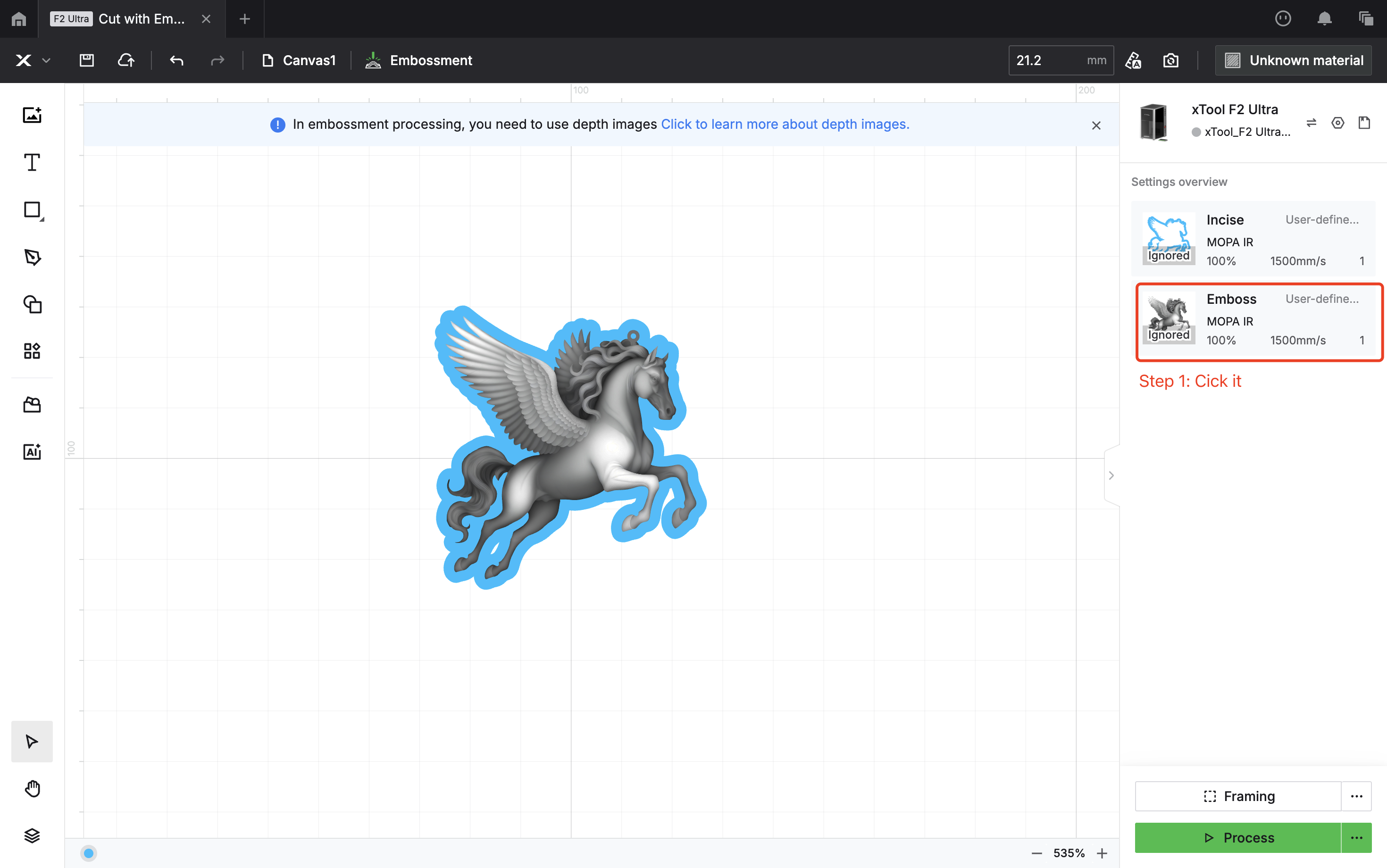The height and width of the screenshot is (868, 1387).
Task: Add a new project tab
Action: (x=244, y=19)
